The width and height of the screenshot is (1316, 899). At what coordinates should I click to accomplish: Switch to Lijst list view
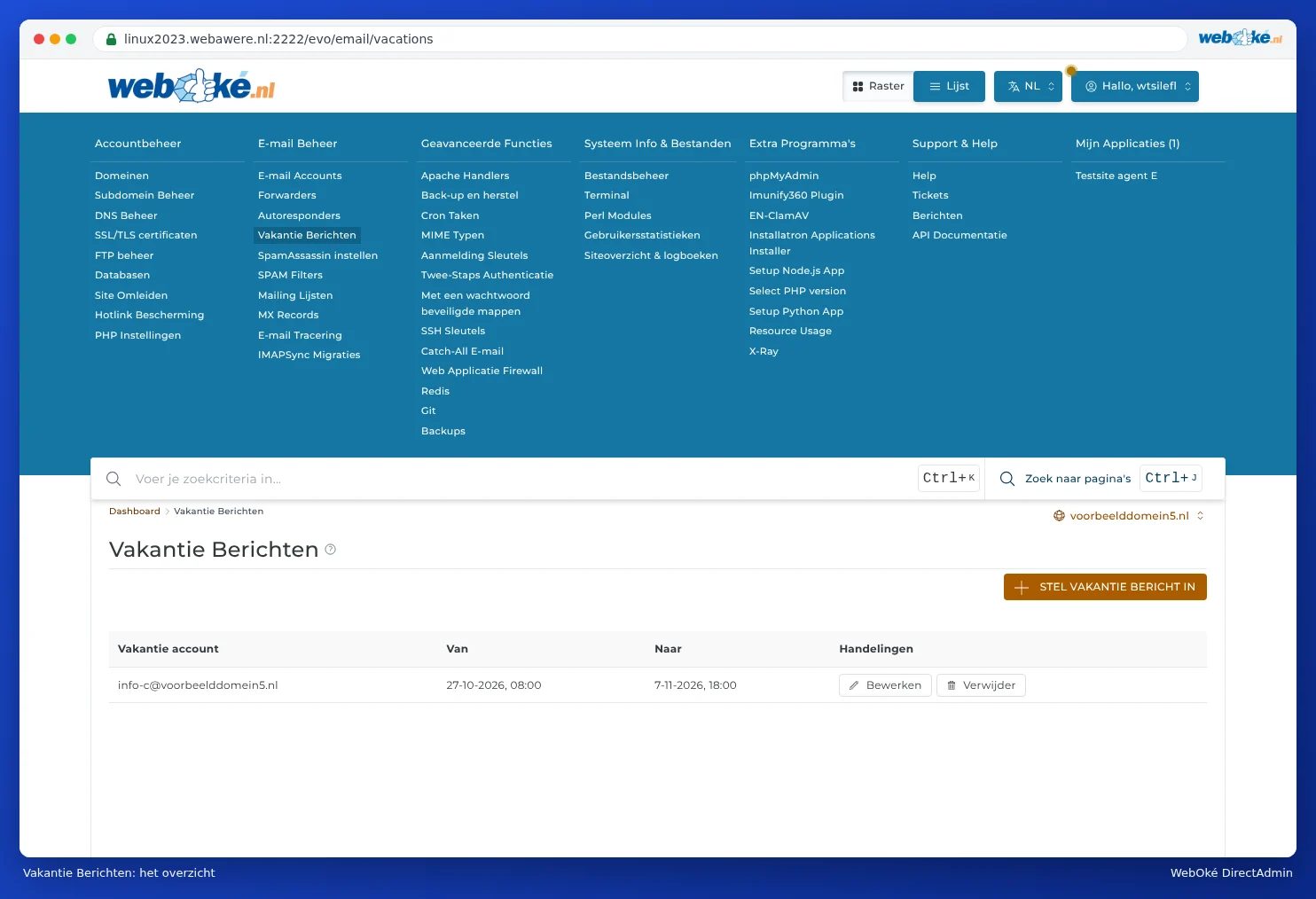tap(949, 87)
